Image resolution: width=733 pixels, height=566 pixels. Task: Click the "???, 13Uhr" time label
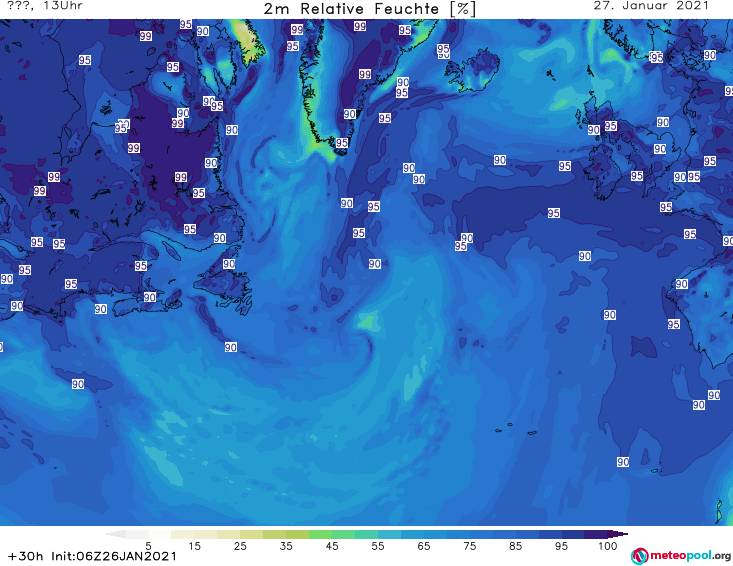point(45,6)
